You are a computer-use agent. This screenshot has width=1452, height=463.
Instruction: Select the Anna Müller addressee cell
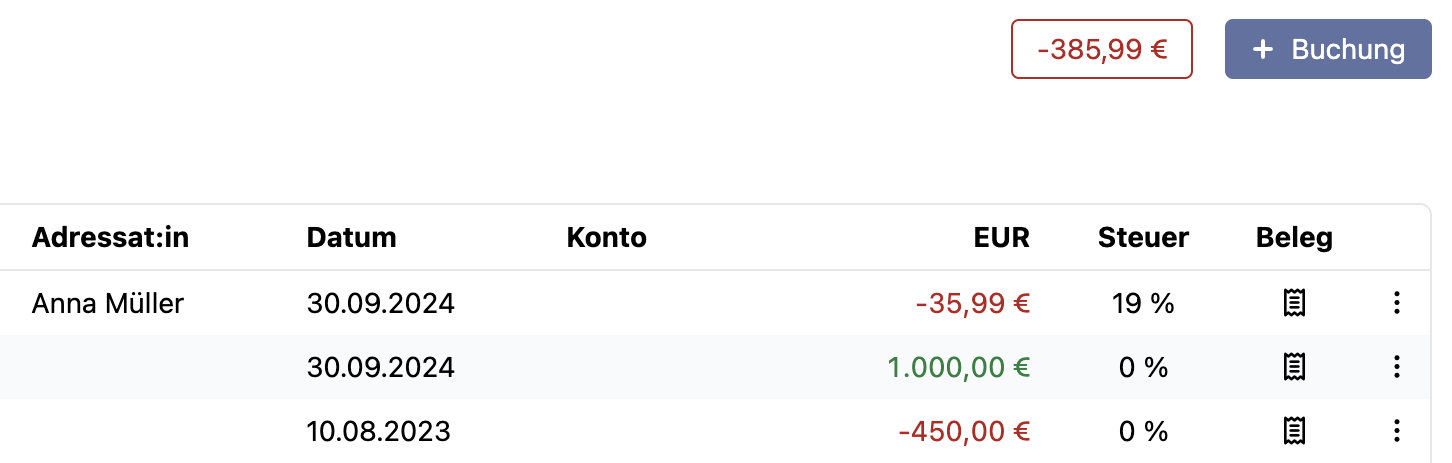point(108,303)
